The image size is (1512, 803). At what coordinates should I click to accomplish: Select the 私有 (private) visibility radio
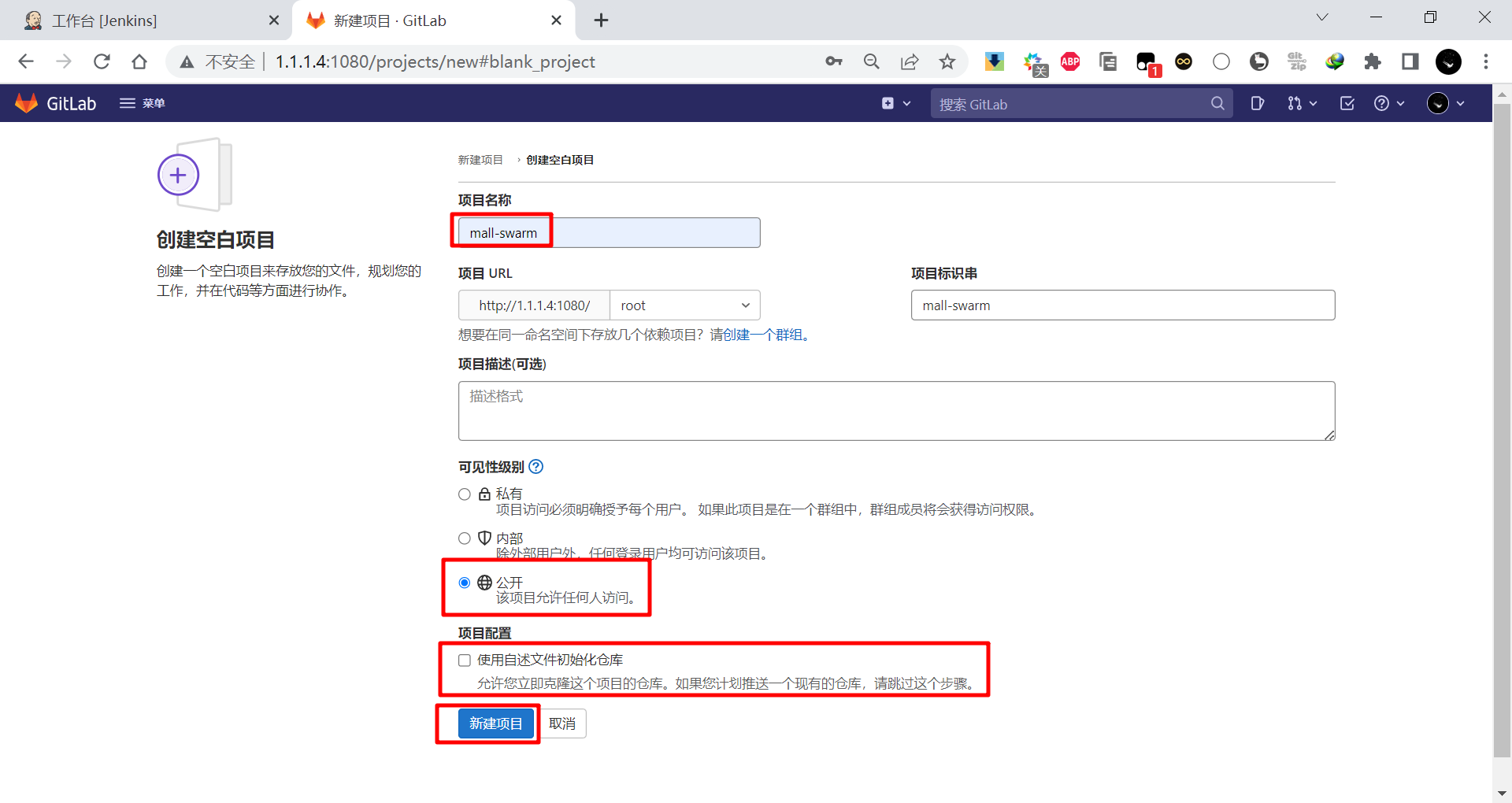coord(465,494)
